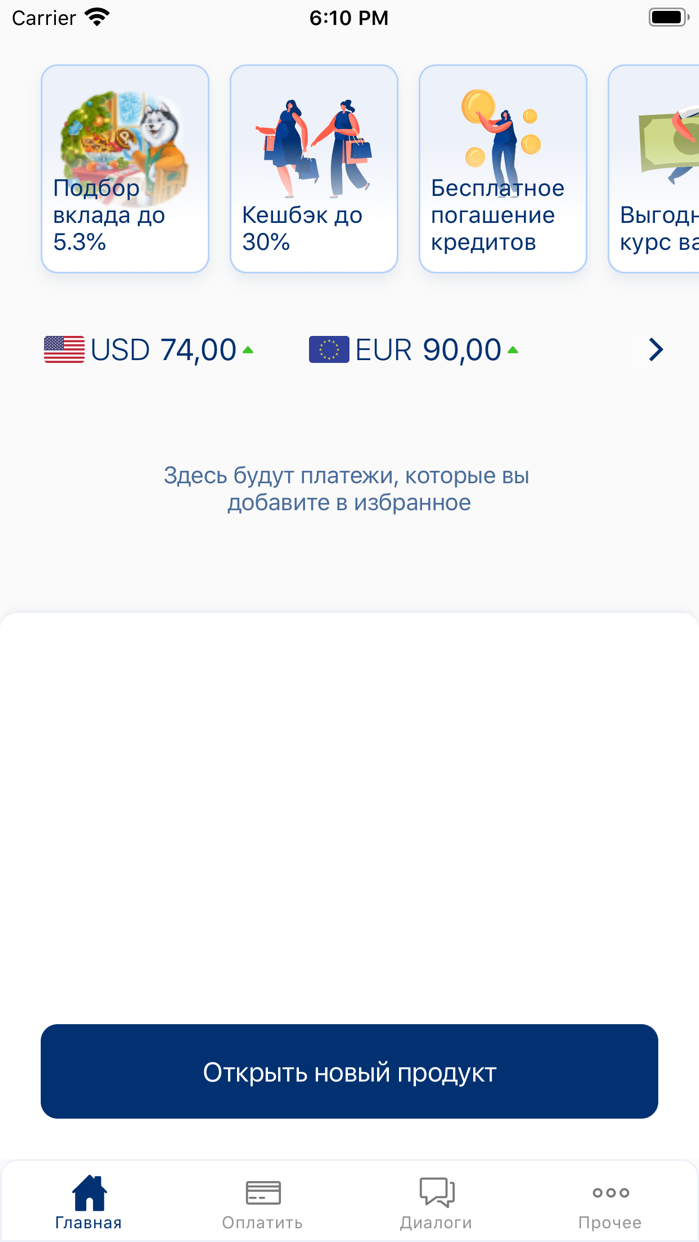Image resolution: width=699 pixels, height=1242 pixels.
Task: Open the partially visible Выгодный курс card
Action: click(654, 169)
